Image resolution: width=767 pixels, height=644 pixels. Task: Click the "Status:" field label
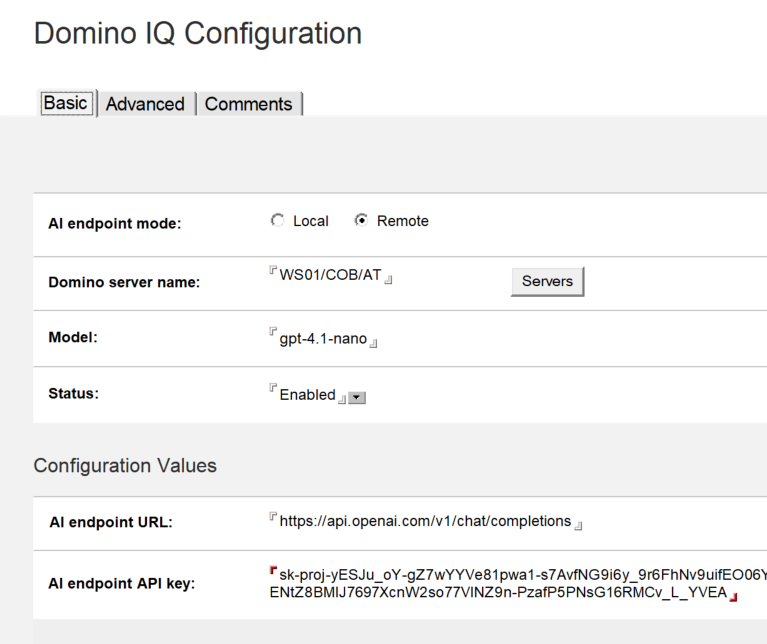click(73, 394)
